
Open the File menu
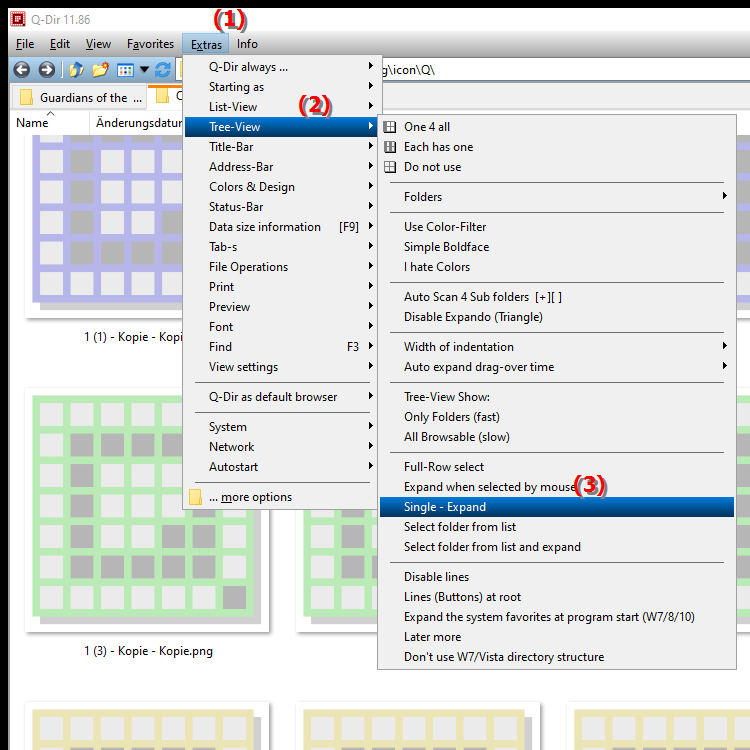coord(25,44)
